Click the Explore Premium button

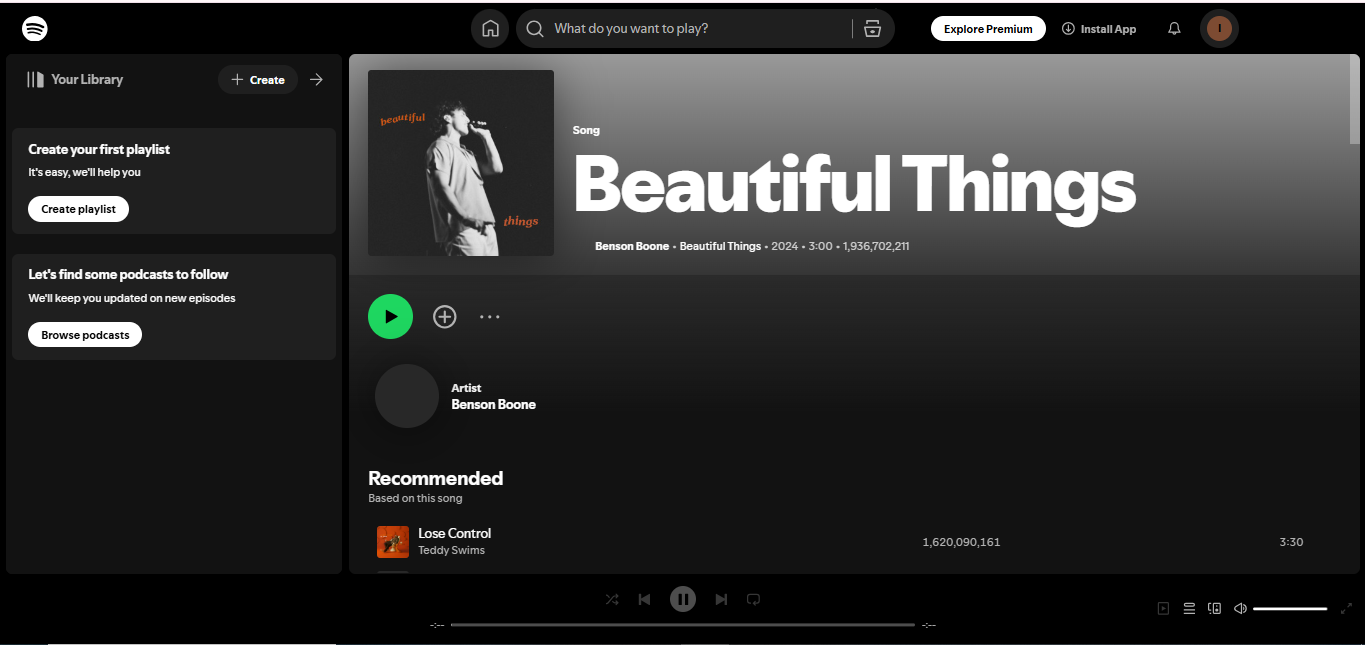(x=988, y=28)
